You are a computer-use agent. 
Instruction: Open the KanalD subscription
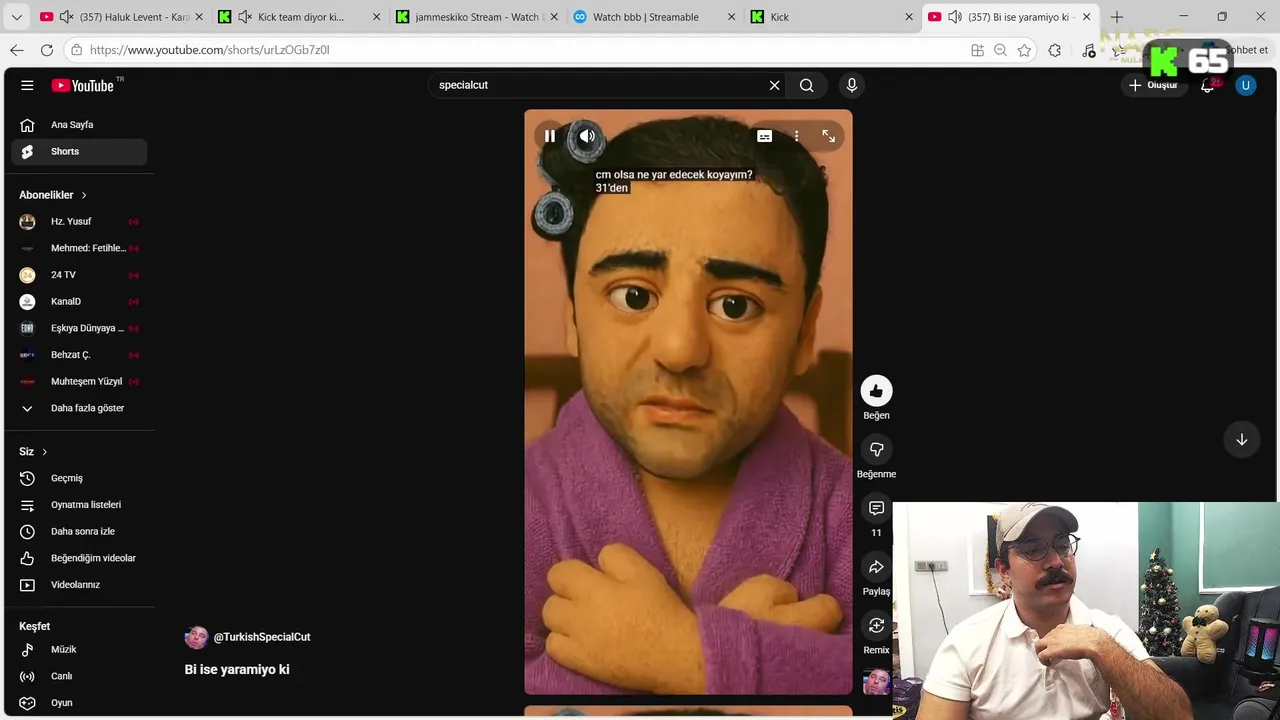tap(79, 301)
